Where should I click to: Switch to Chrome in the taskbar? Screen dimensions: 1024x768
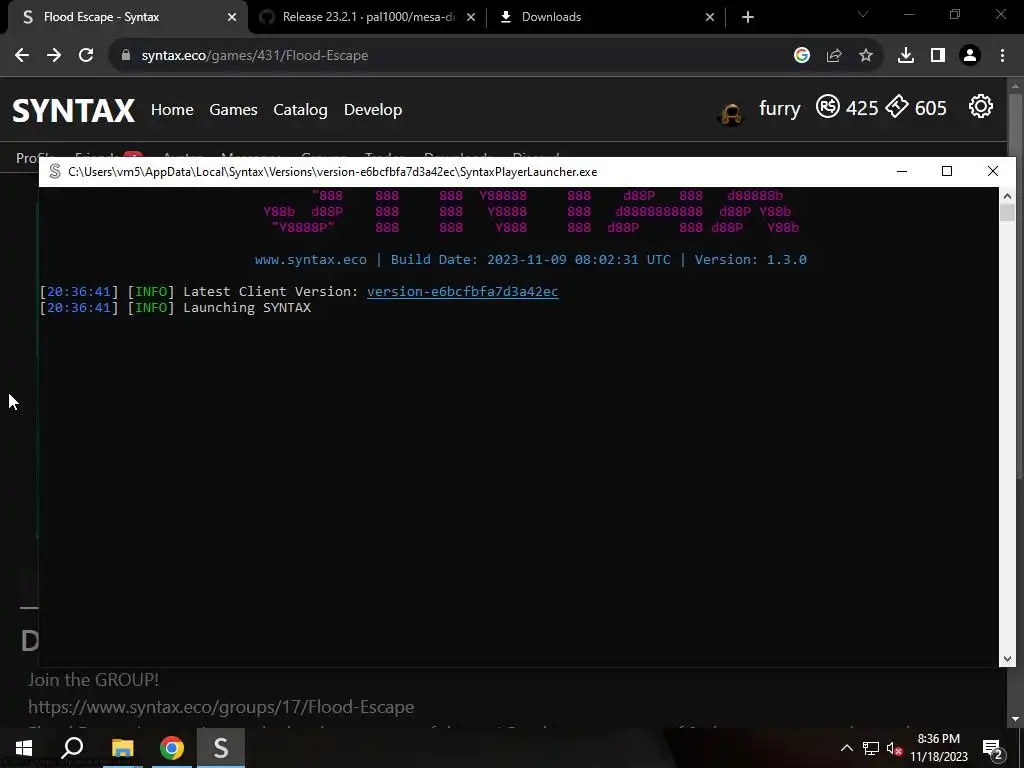tap(172, 748)
